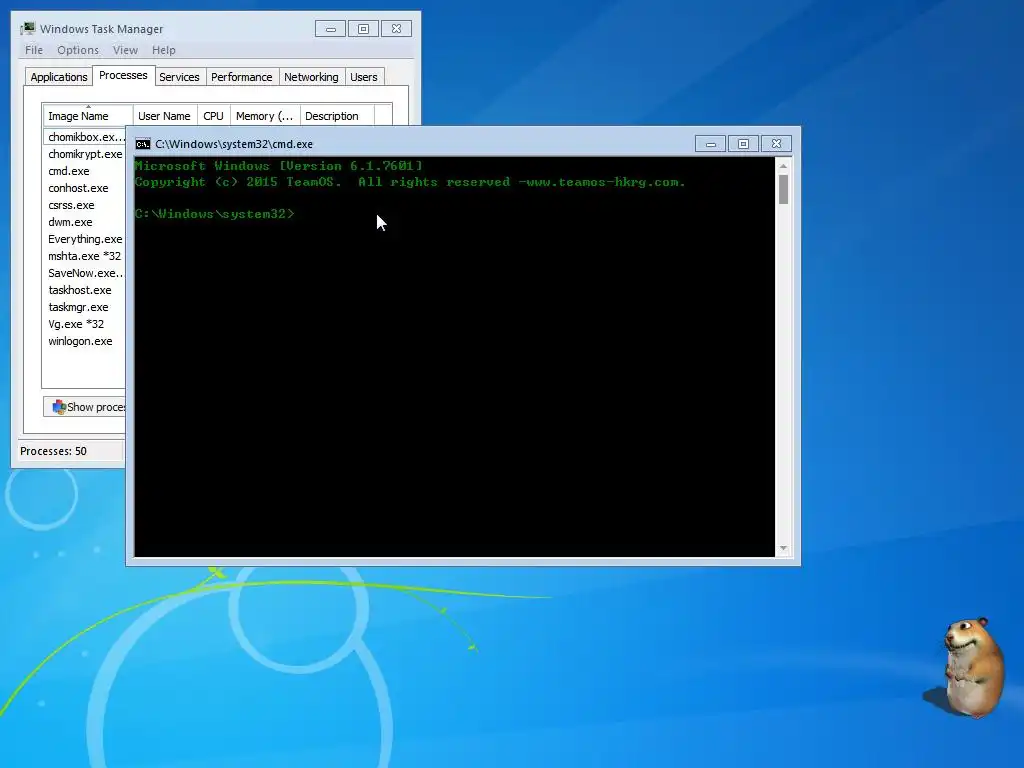
Task: Close the cmd.exe window
Action: click(776, 144)
